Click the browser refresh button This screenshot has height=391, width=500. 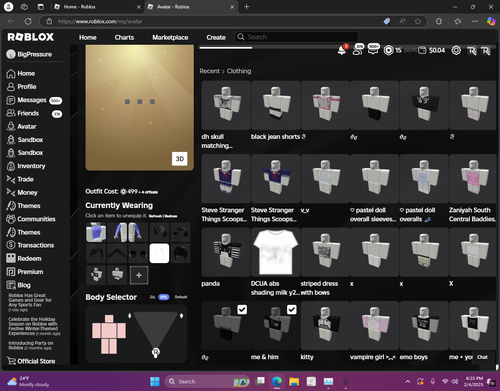click(x=28, y=21)
